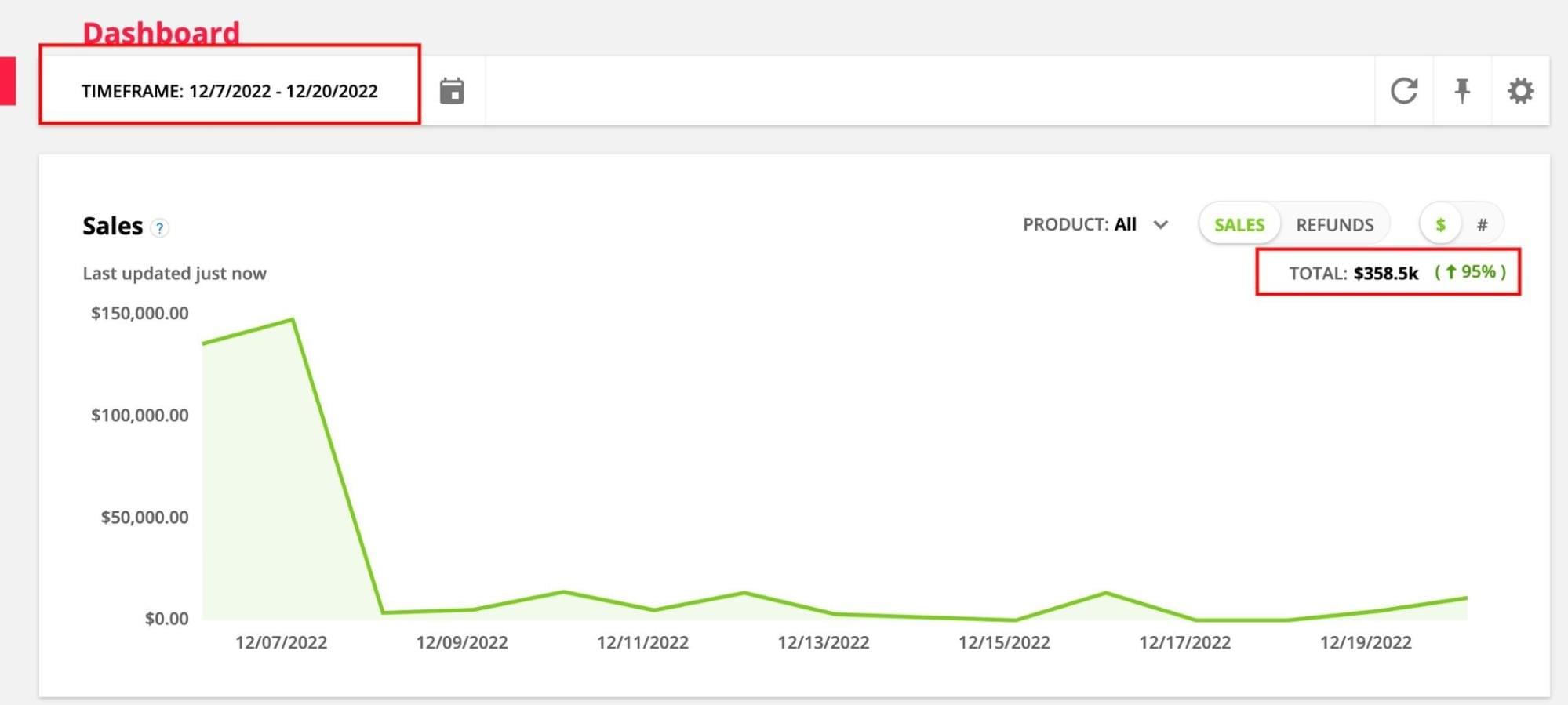Click the Dashboard page heading

(161, 33)
